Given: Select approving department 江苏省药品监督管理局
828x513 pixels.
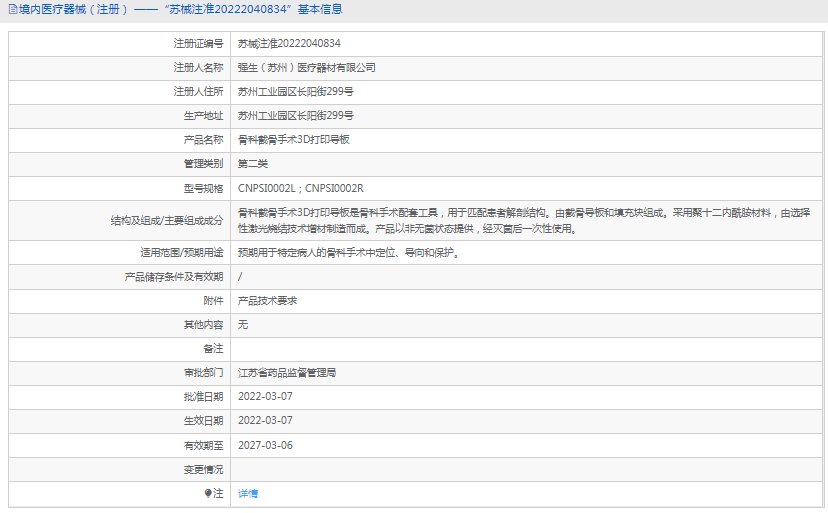Looking at the screenshot, I should tap(287, 373).
